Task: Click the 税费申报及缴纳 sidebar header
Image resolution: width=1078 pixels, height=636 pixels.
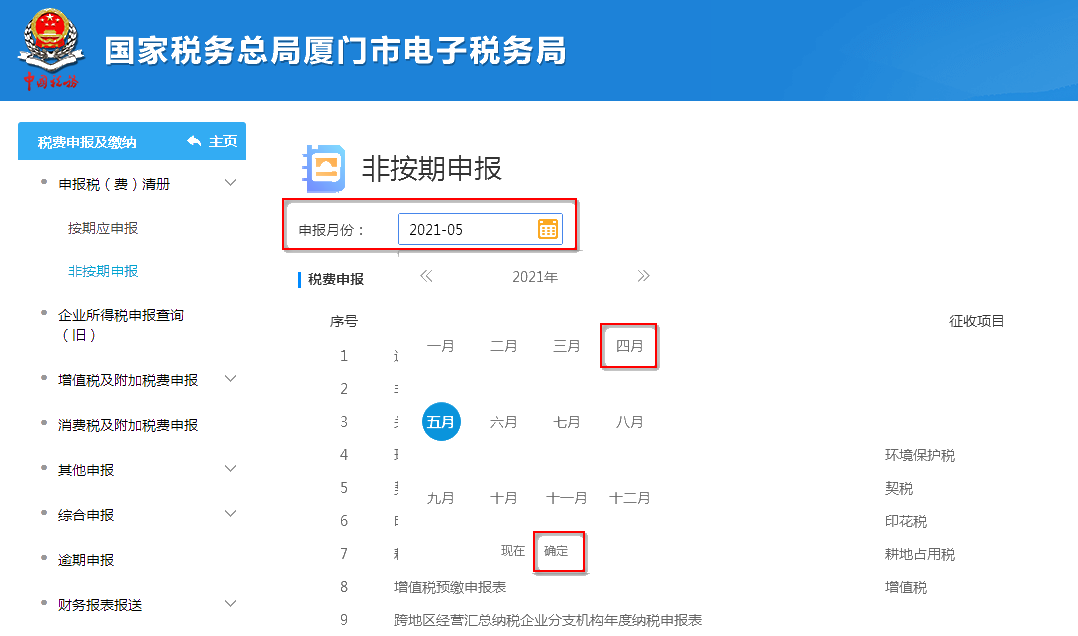Action: coord(87,142)
